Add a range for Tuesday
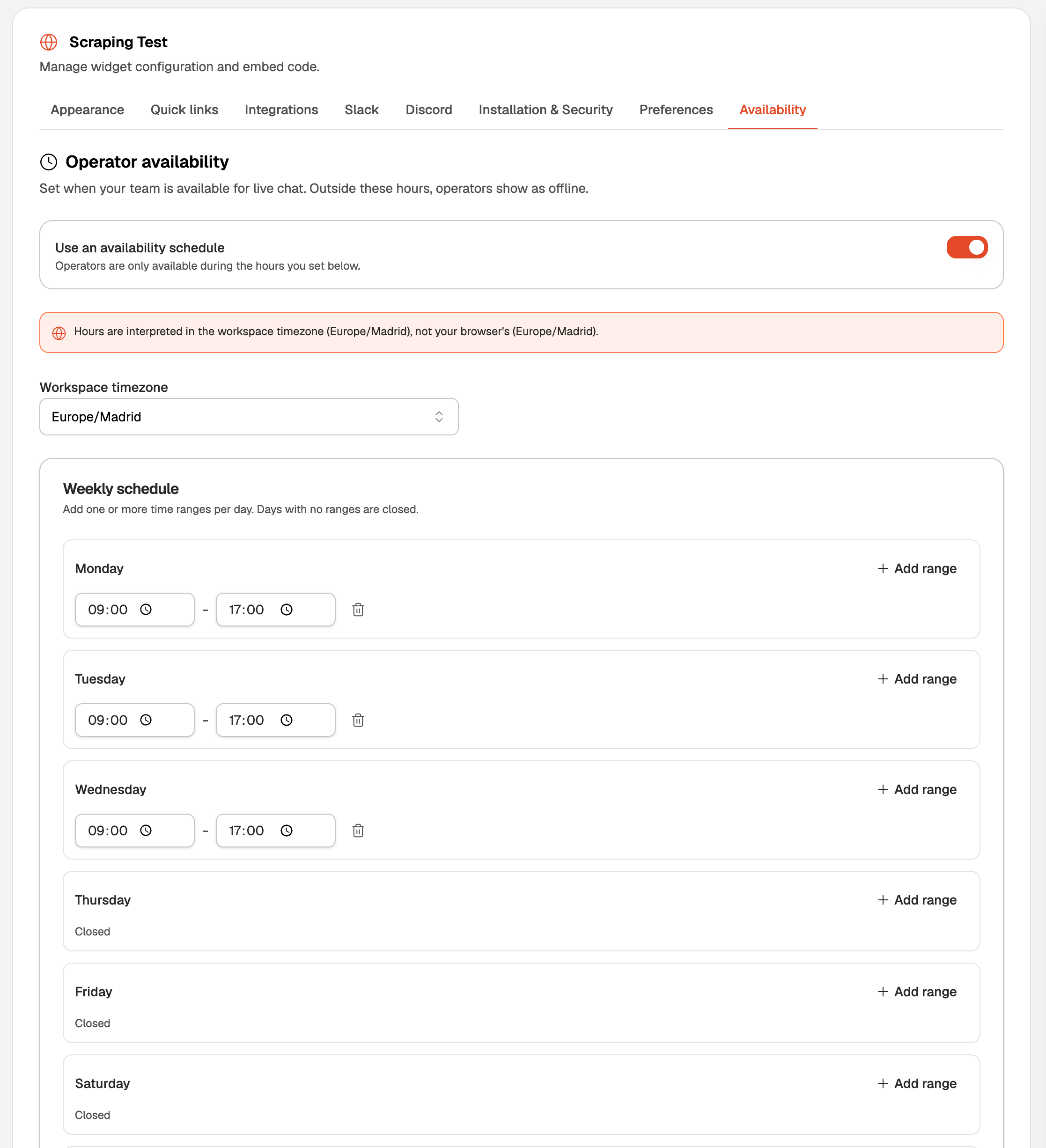This screenshot has height=1148, width=1046. click(917, 679)
